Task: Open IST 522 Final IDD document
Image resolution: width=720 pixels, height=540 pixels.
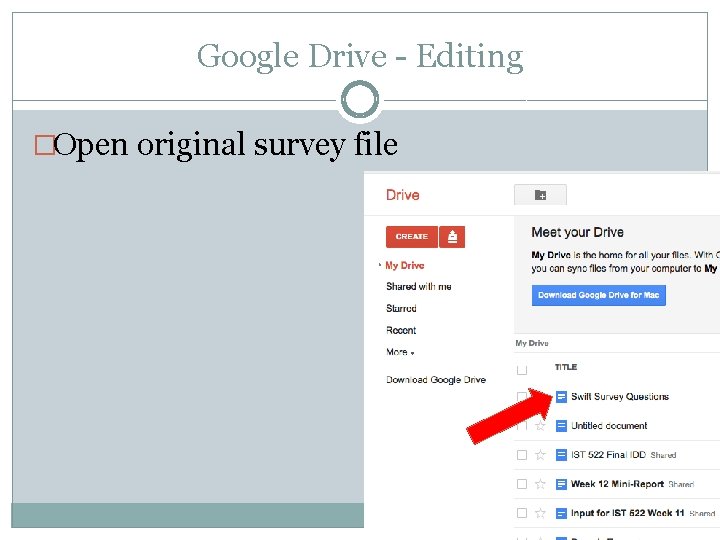Action: point(608,455)
